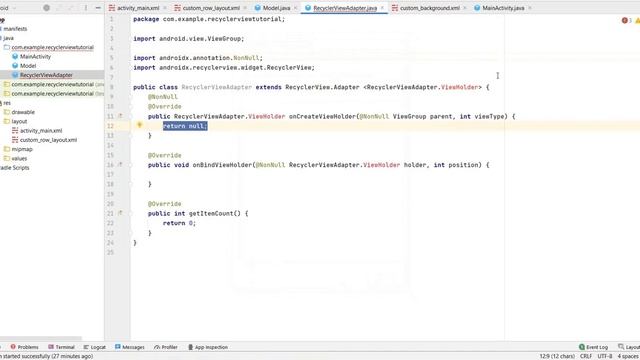Hide the project panel with minus icon
Viewport: 640px width, 360px height.
click(x=98, y=8)
